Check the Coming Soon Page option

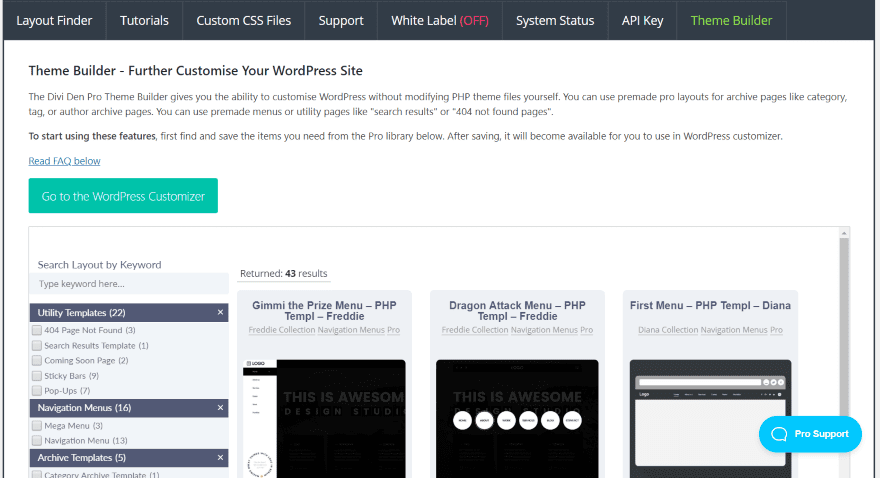point(37,360)
